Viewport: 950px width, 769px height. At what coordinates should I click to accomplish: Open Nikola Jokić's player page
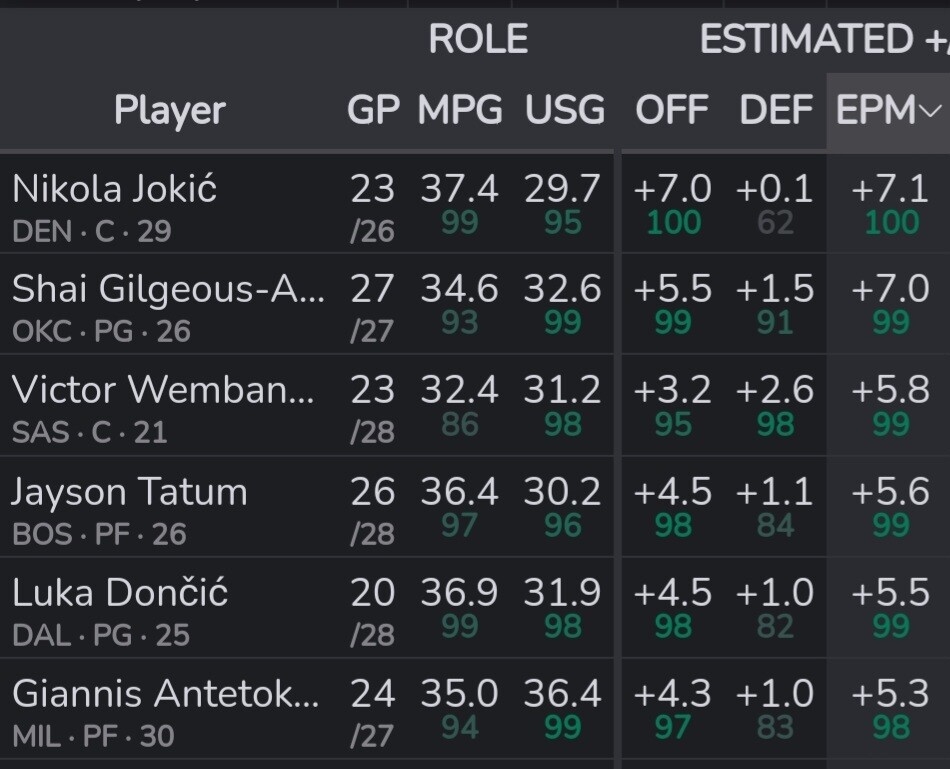[114, 188]
